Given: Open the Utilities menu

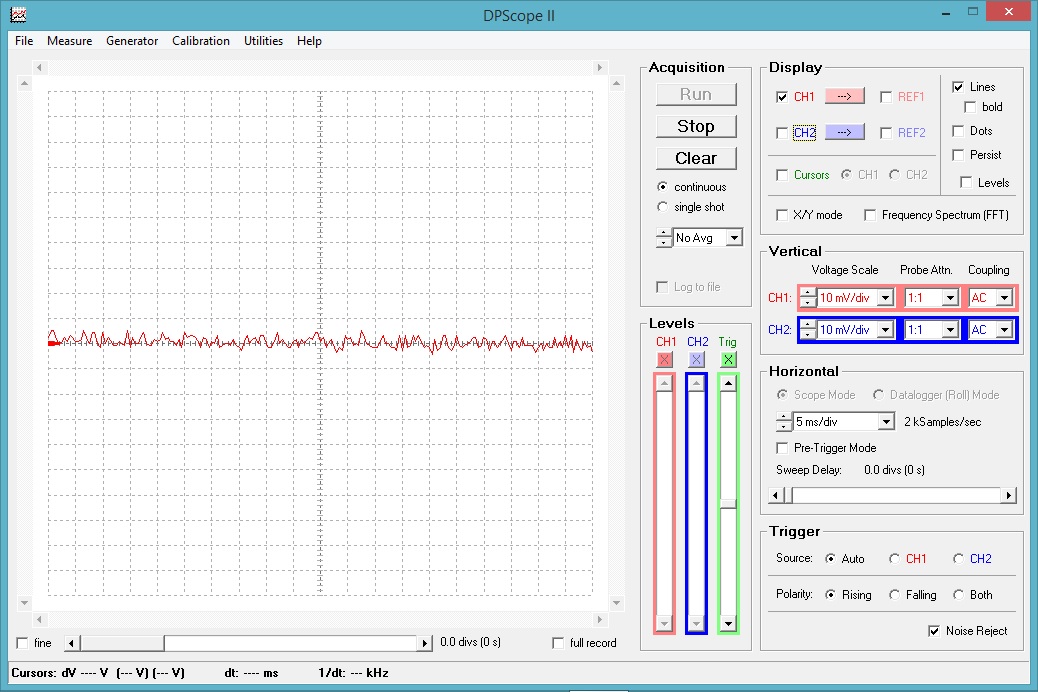Looking at the screenshot, I should tap(263, 40).
